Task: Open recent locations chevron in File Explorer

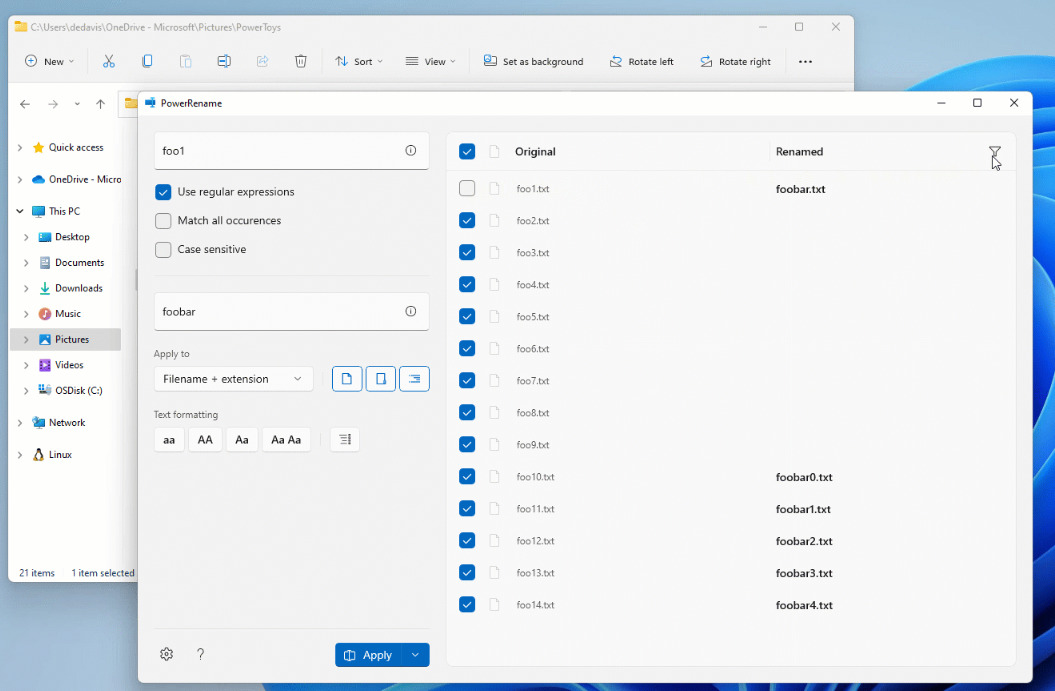Action: 77,104
